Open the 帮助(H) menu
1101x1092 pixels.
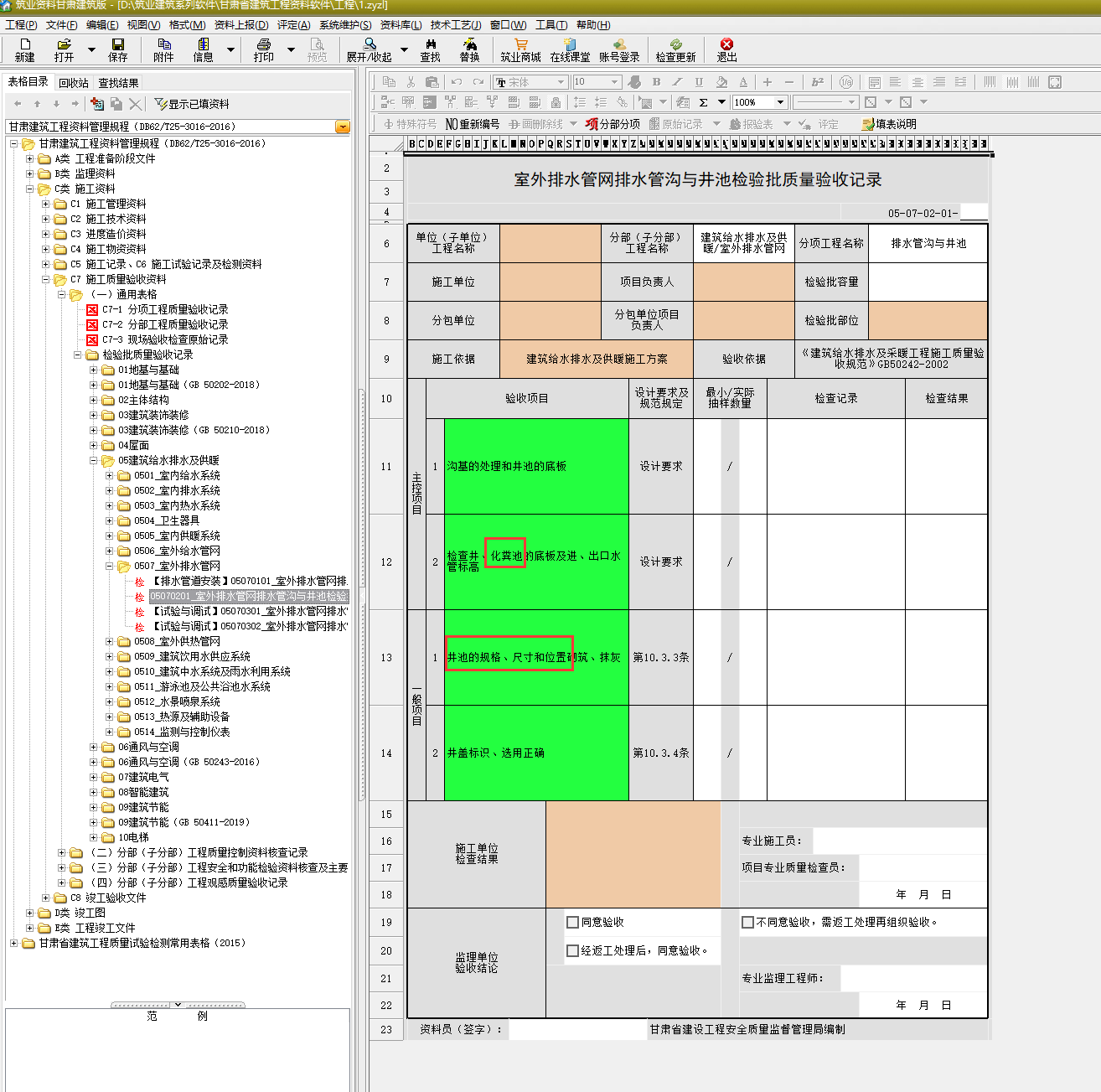(x=593, y=25)
